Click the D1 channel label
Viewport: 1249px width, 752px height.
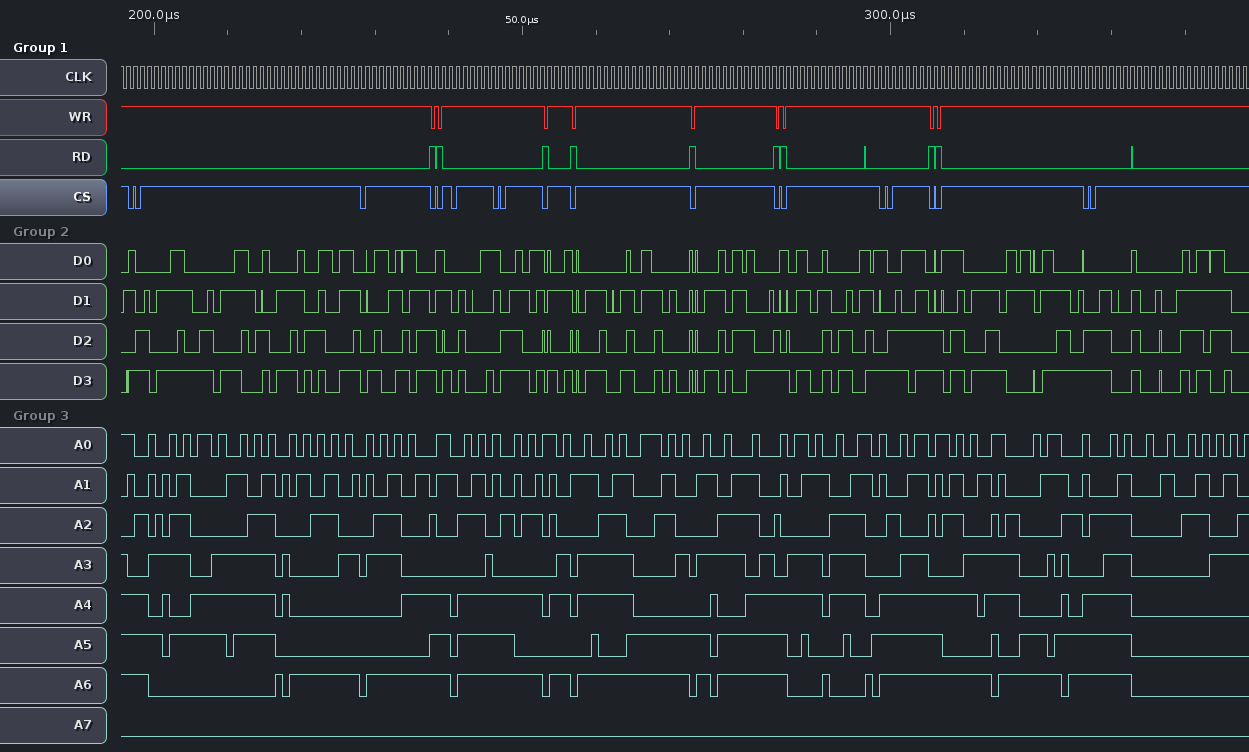[53, 301]
